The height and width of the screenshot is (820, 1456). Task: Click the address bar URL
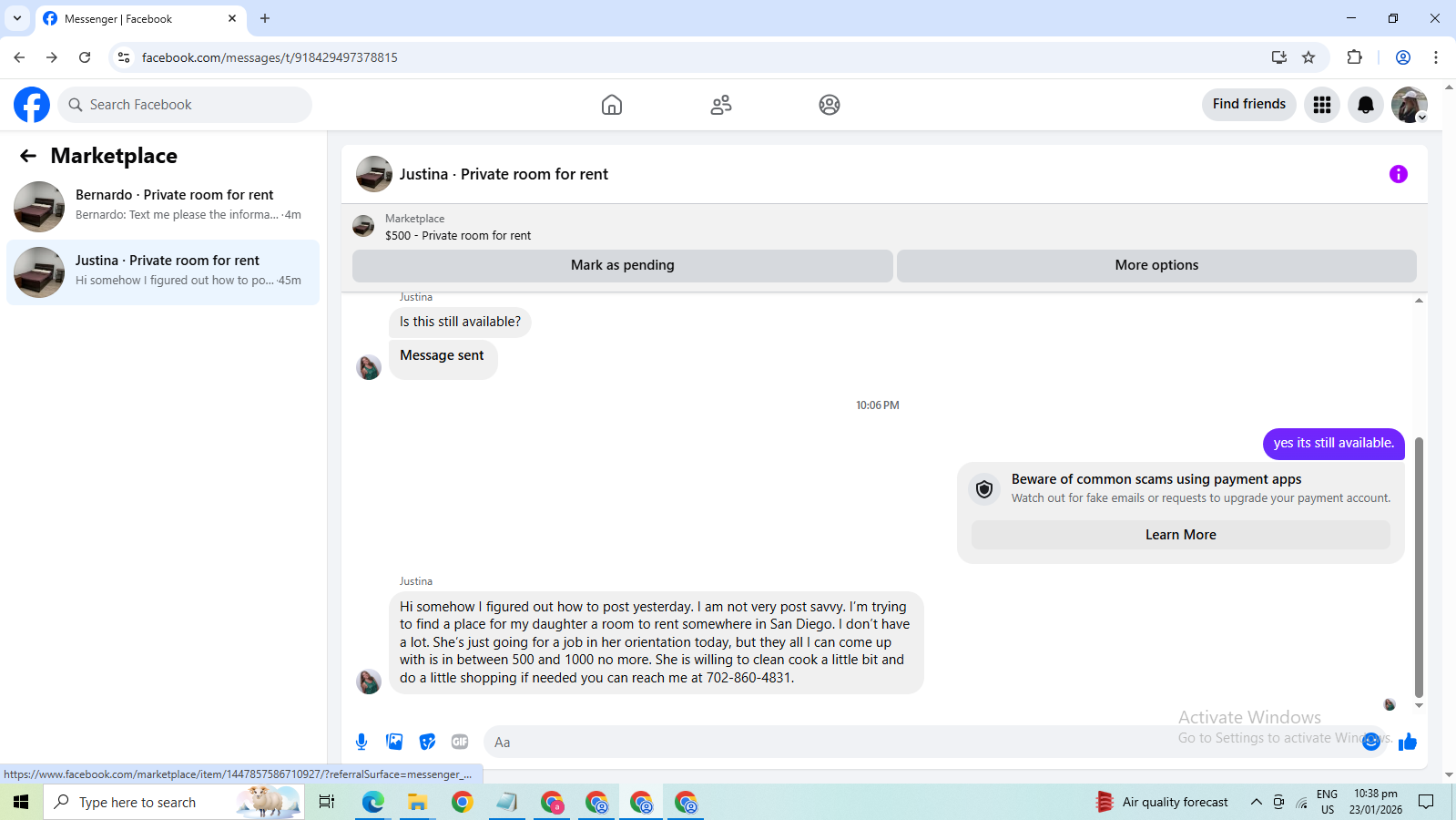(x=270, y=57)
